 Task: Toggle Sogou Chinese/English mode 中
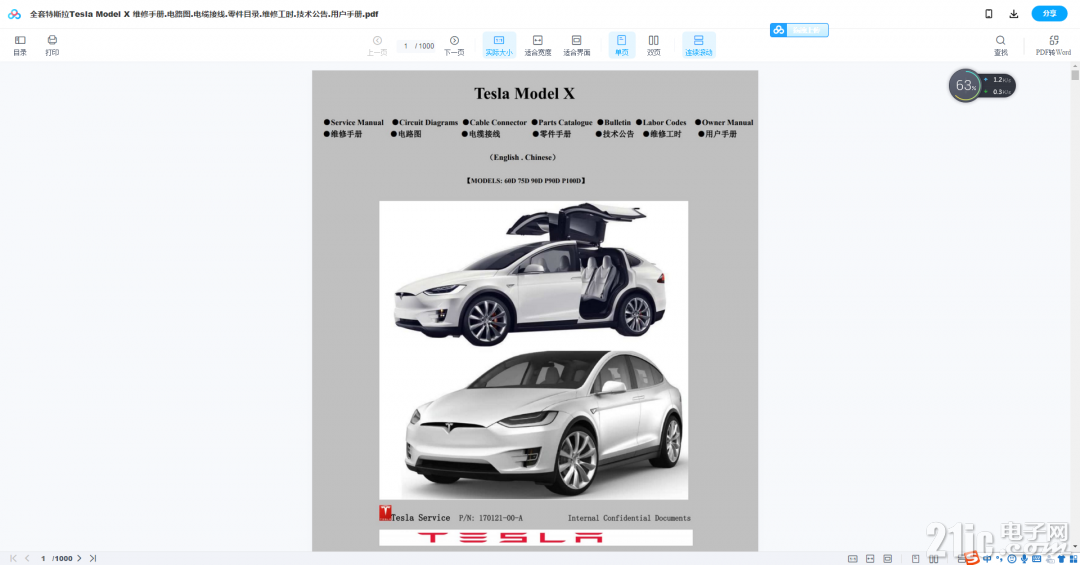pyautogui.click(x=987, y=559)
